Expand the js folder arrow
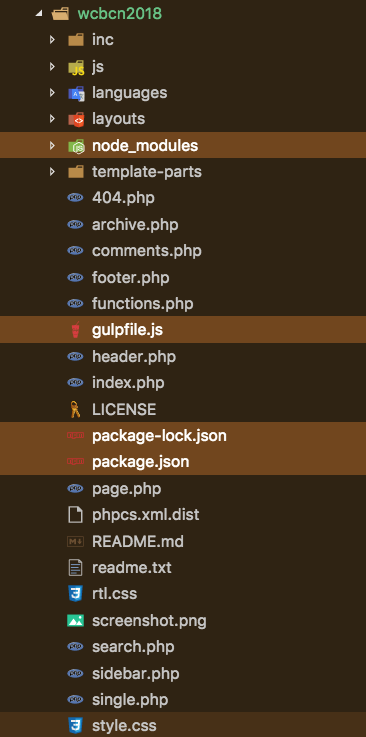 pyautogui.click(x=52, y=66)
